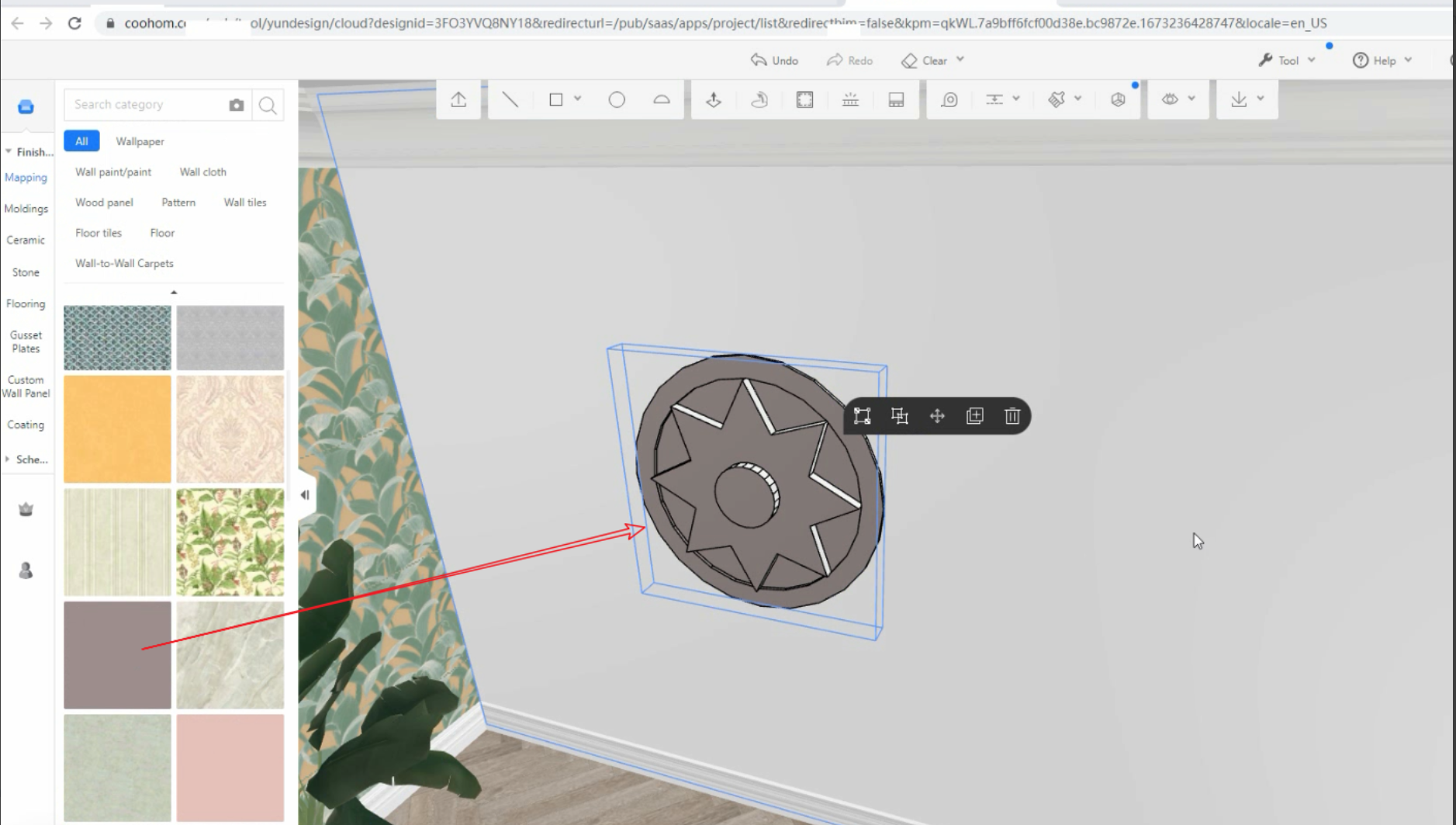Collapse the category filter list arrow

pyautogui.click(x=174, y=293)
